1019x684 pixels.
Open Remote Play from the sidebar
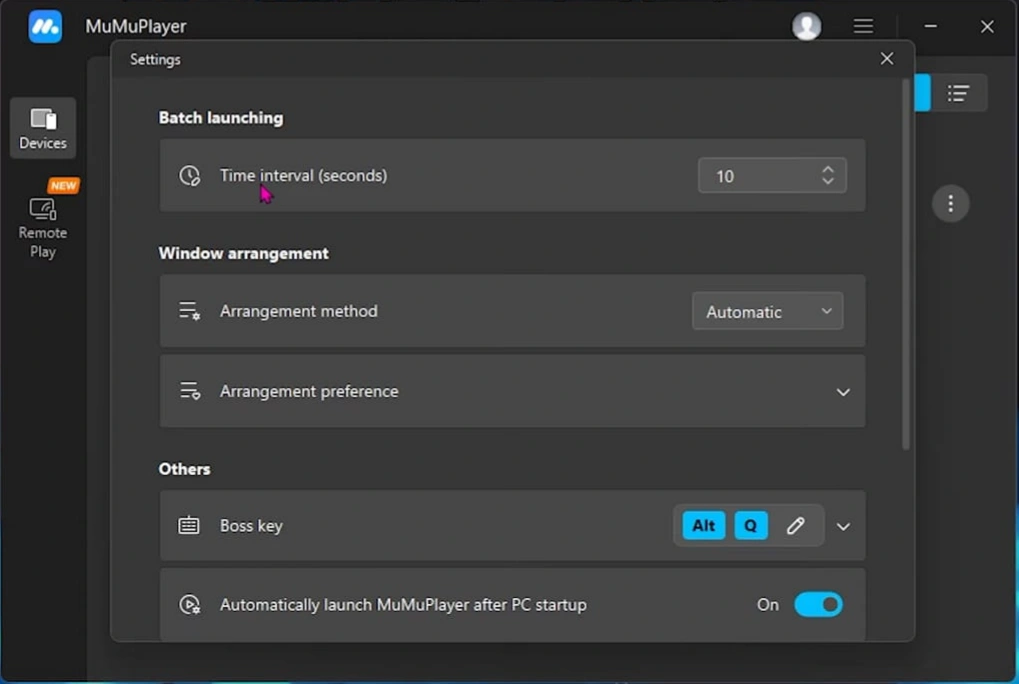click(42, 222)
